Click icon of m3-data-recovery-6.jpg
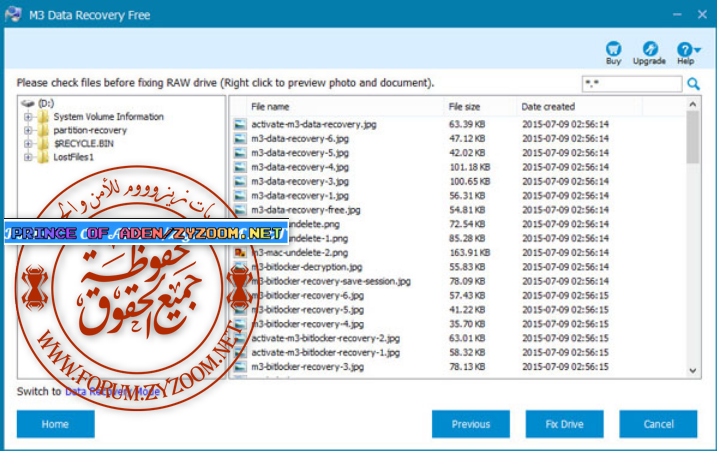 240,138
